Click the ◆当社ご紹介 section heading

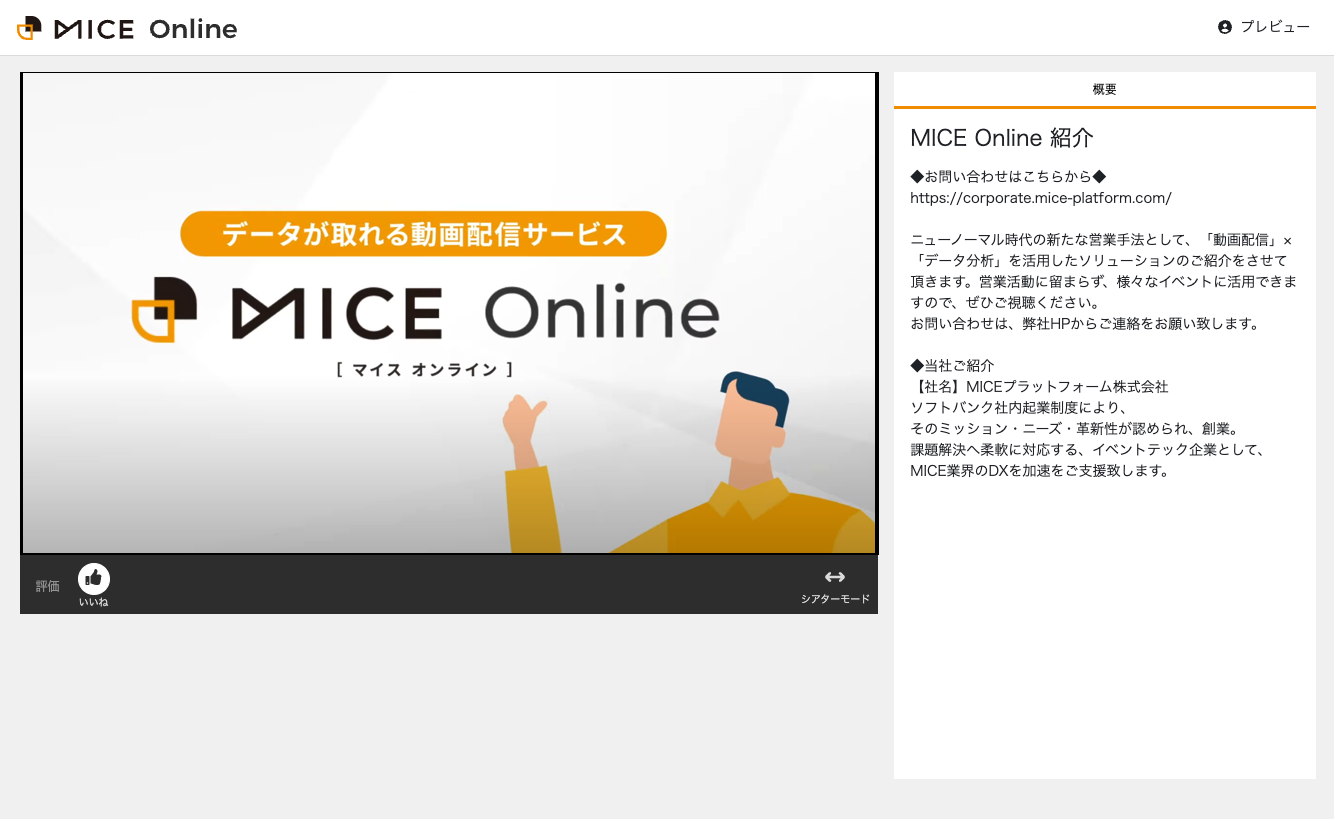tap(952, 365)
